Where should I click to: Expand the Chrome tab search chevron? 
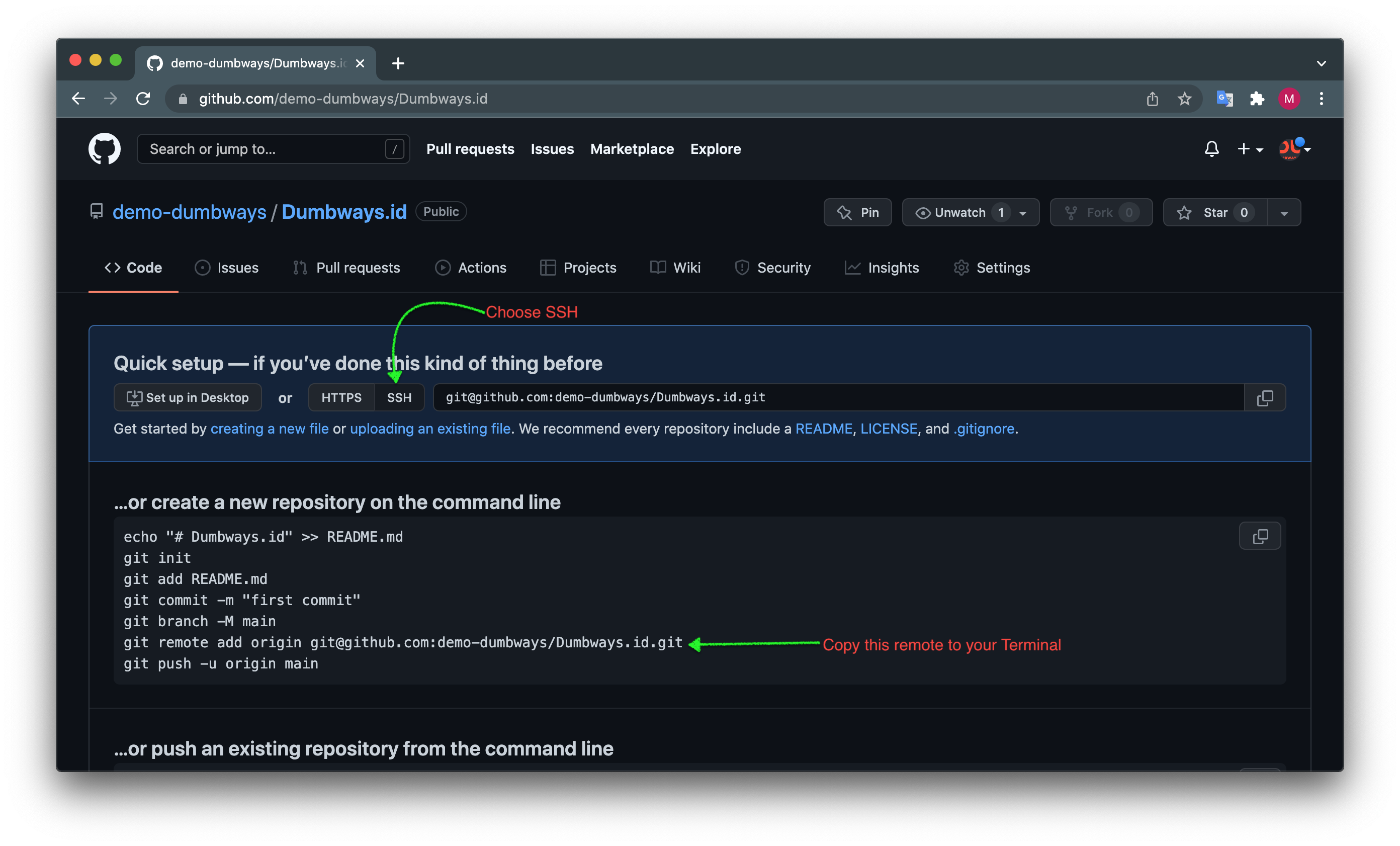click(x=1322, y=63)
